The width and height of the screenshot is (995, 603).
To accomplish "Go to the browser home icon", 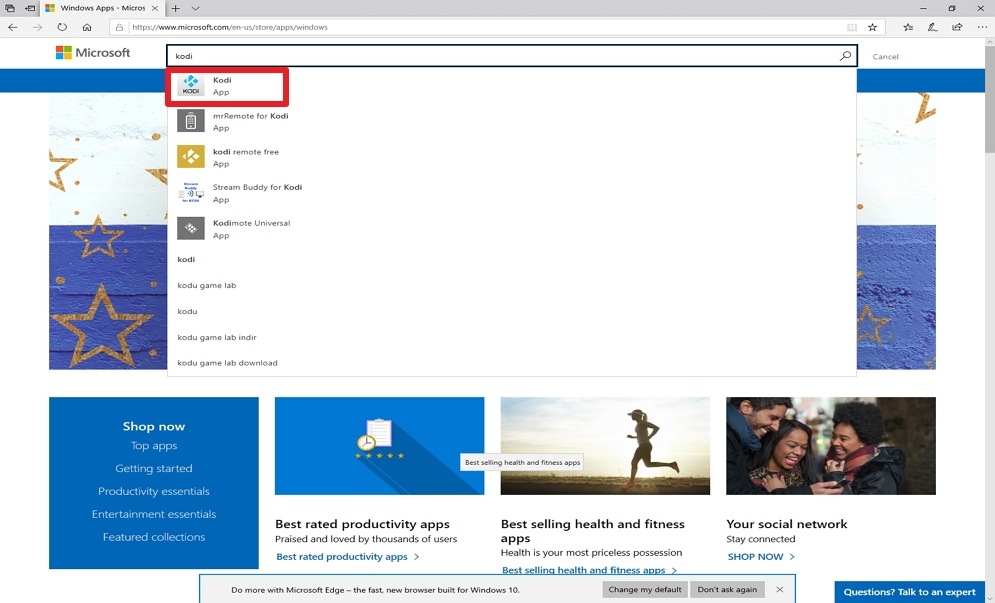I will (87, 27).
